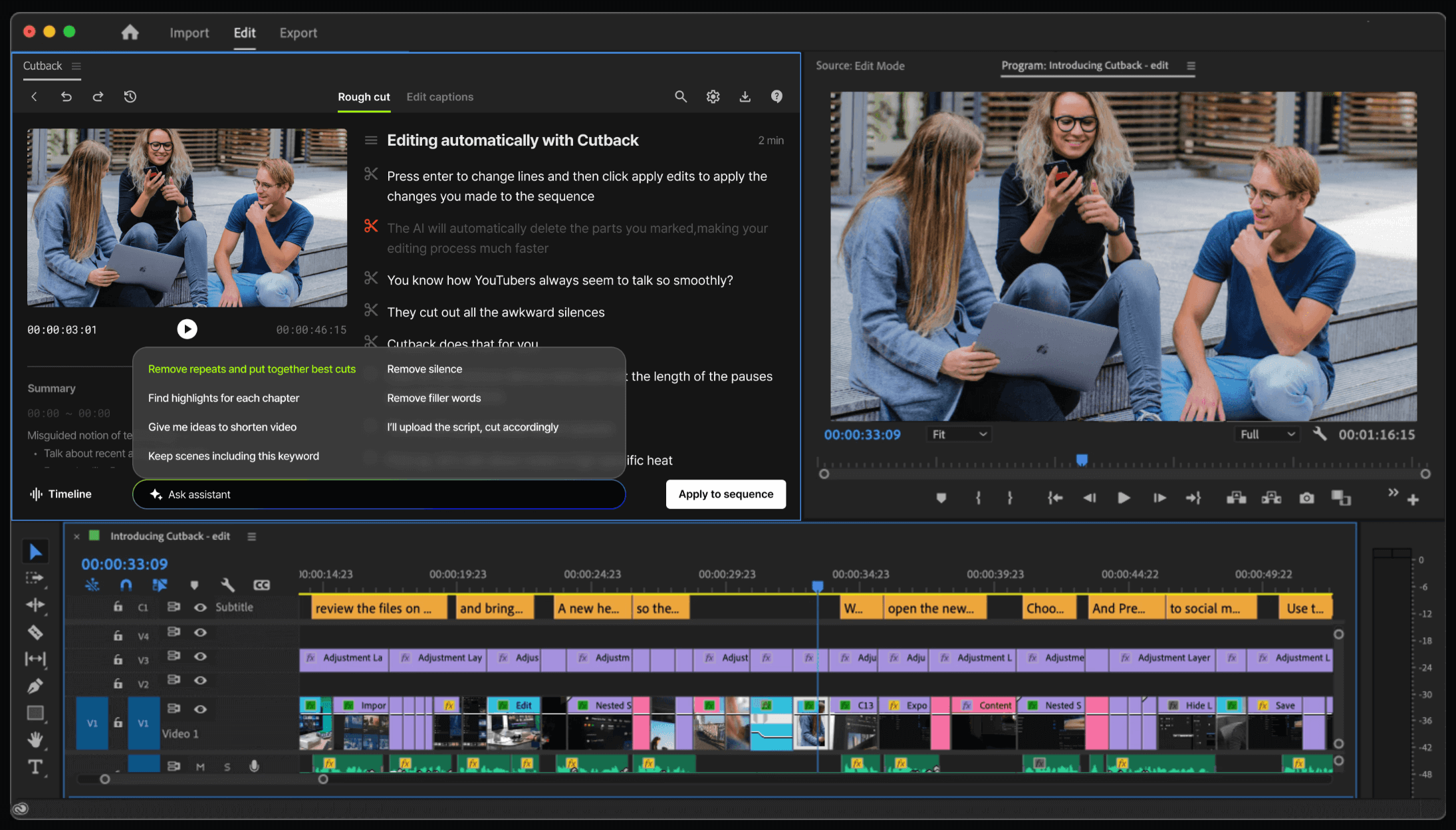
Task: Open the Full playback resolution dropdown
Action: click(x=1268, y=434)
